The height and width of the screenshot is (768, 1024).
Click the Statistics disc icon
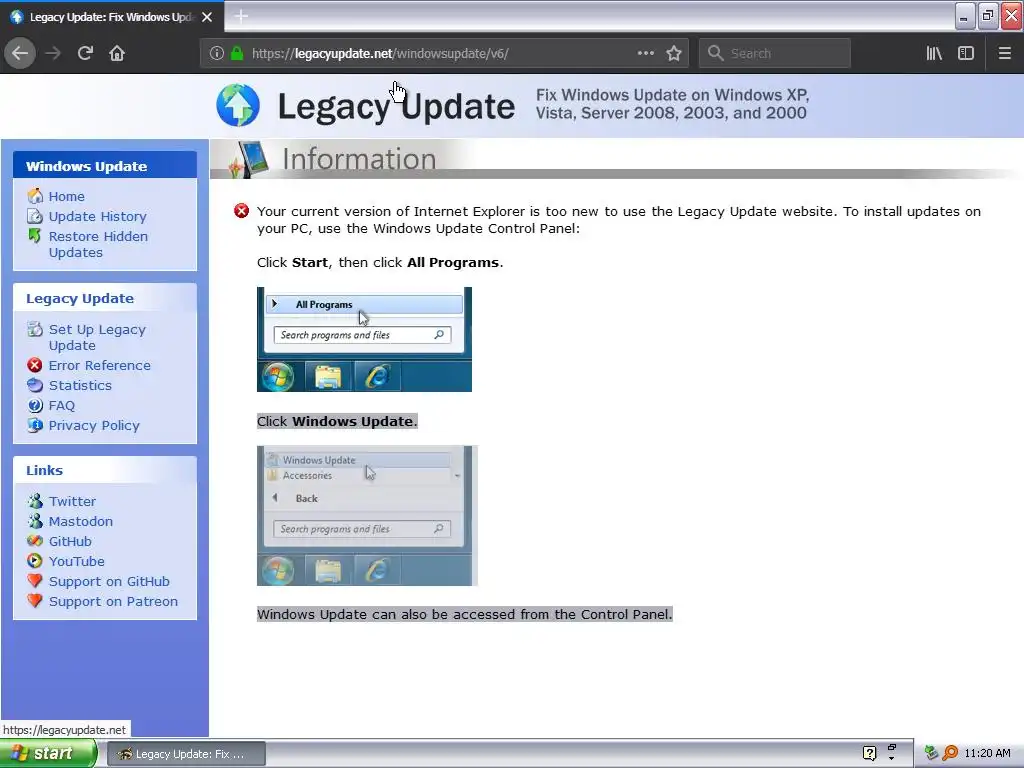[x=35, y=385]
